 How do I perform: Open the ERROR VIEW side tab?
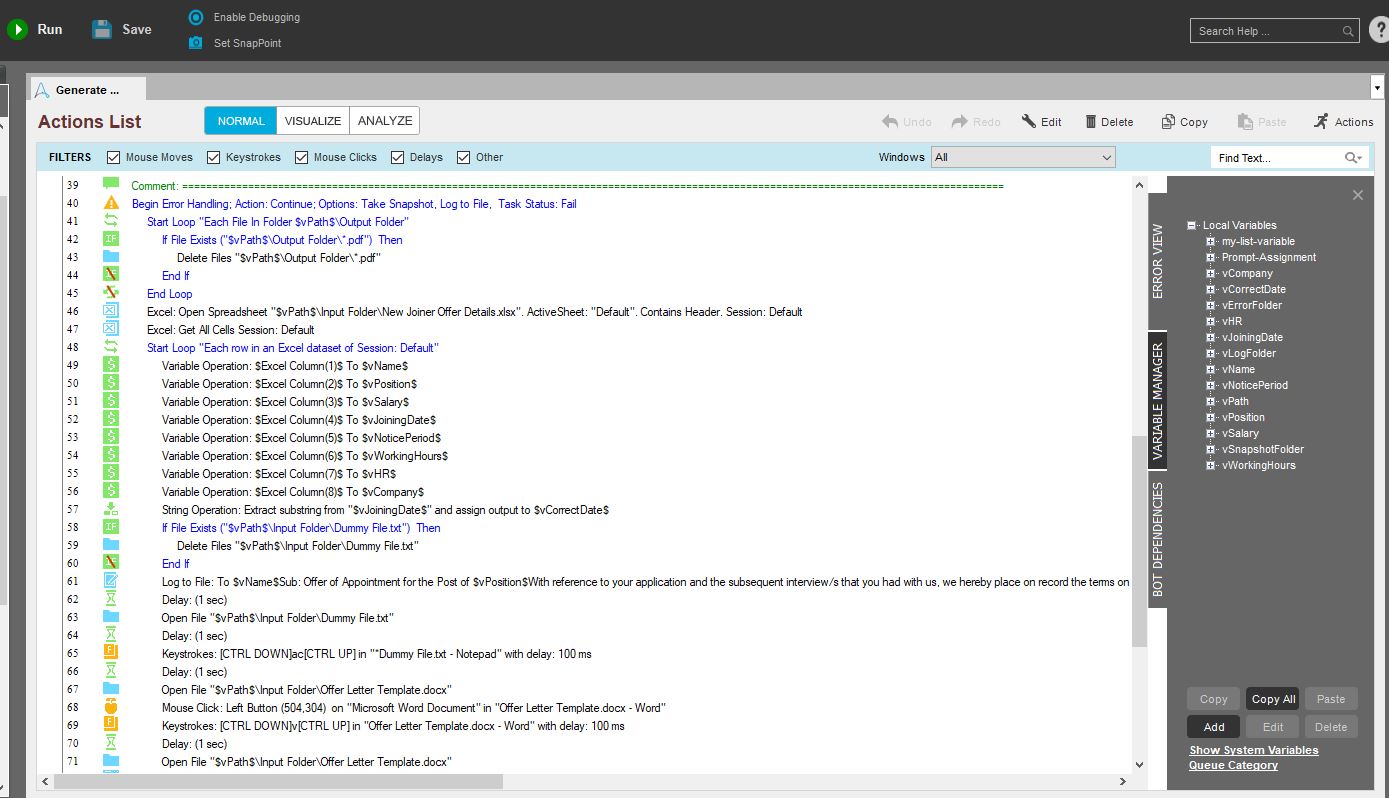pos(1157,261)
